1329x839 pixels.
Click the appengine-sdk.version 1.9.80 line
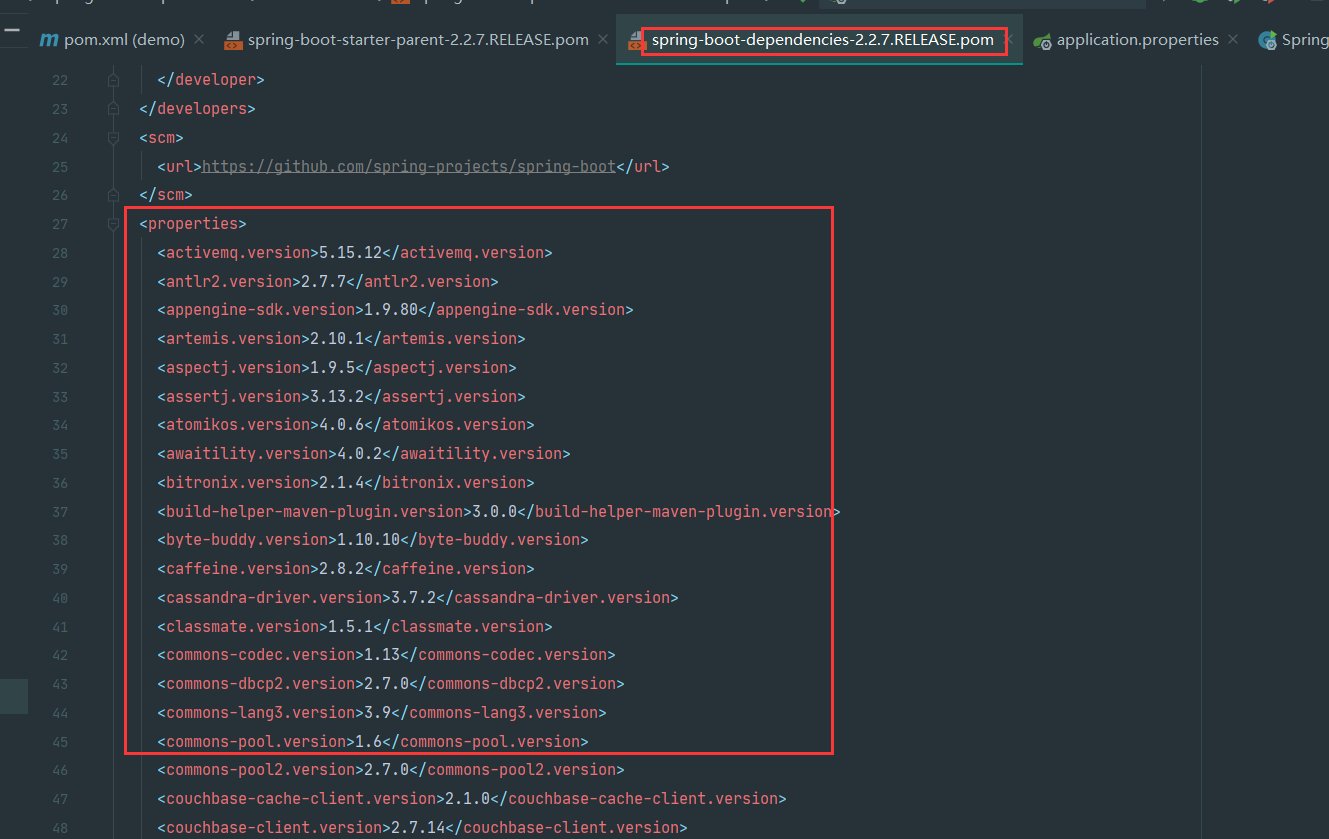(395, 310)
